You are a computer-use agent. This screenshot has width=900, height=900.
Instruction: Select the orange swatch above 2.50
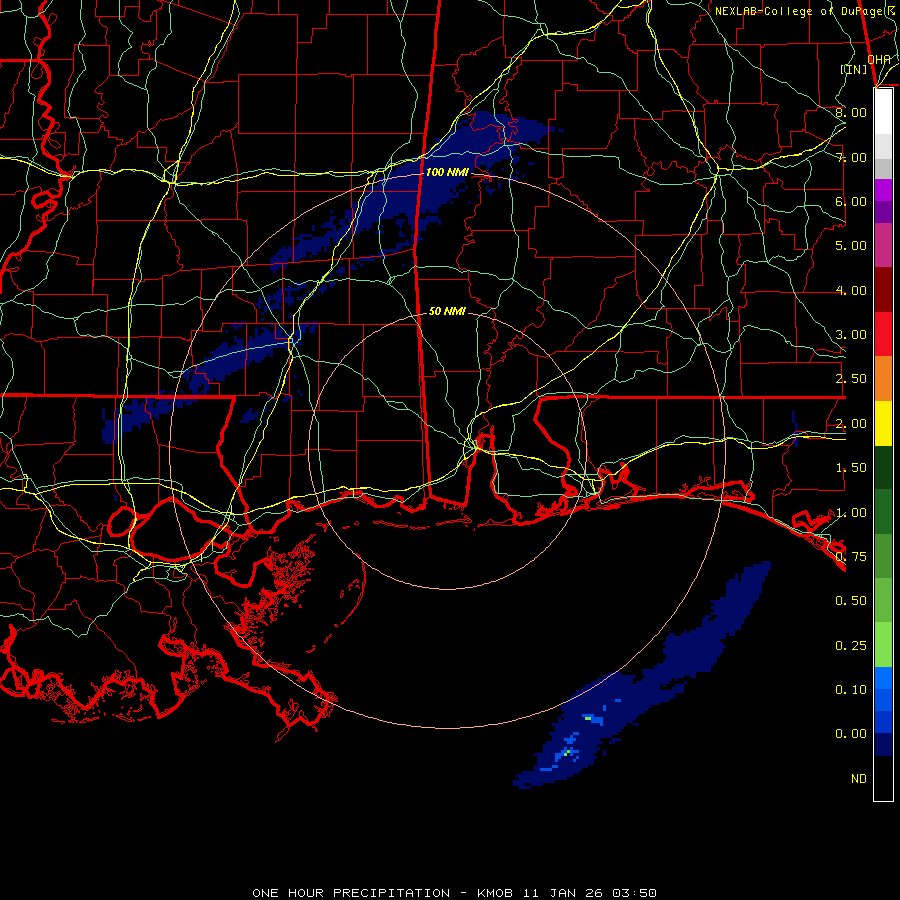pos(883,379)
